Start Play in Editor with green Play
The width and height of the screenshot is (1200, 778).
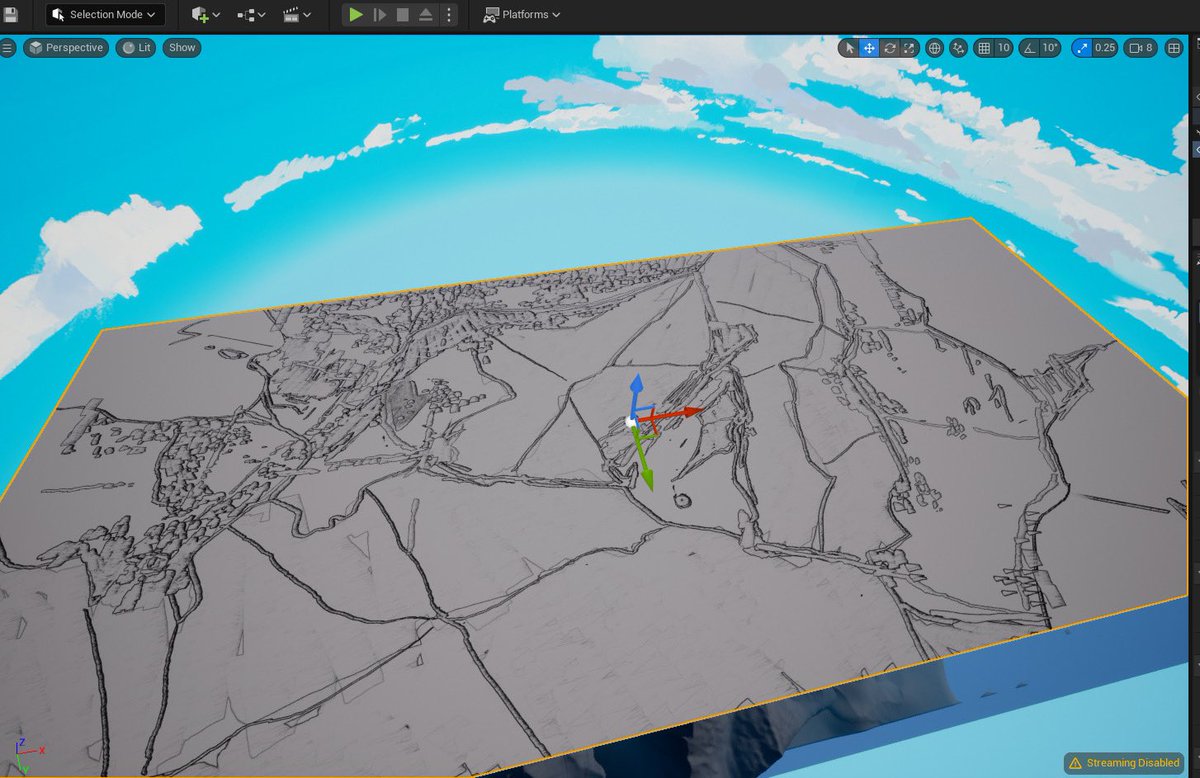[x=356, y=14]
